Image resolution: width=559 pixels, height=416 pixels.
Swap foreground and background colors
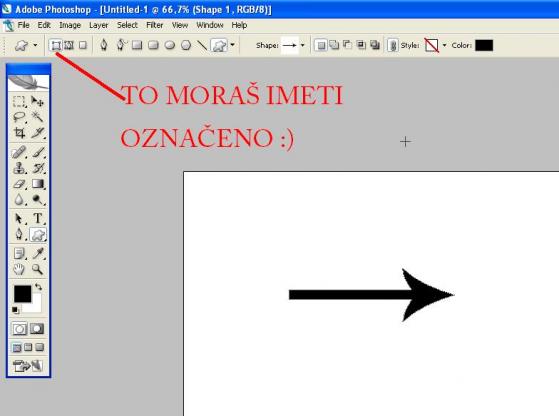(38, 287)
